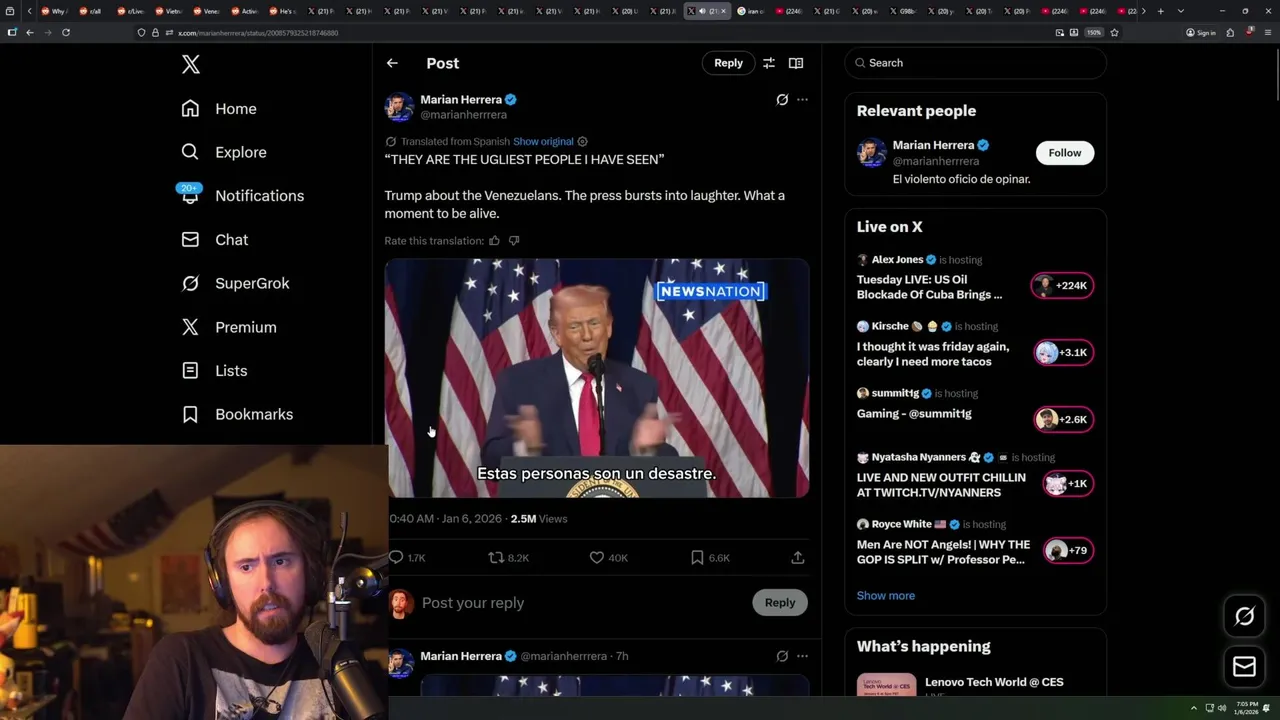Click Sign in in browser toolbar
Viewport: 1280px width, 720px height.
point(1201,32)
